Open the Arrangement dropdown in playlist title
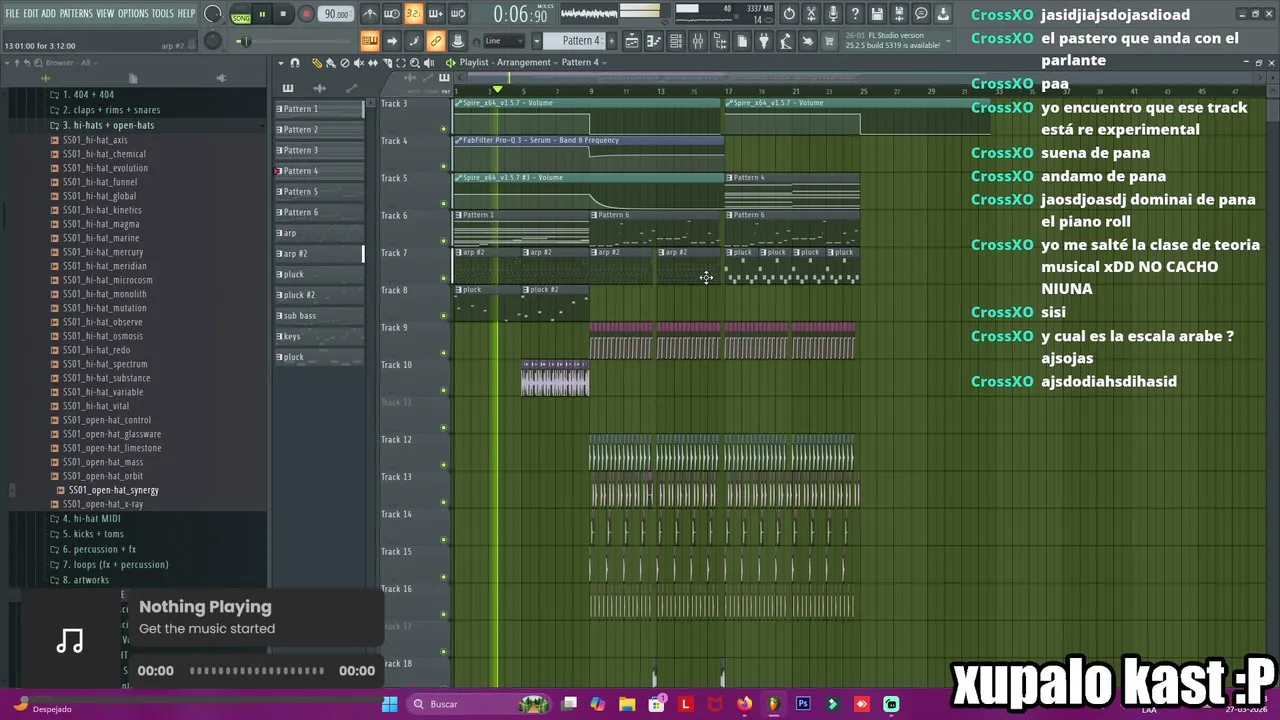This screenshot has width=1280, height=720. point(524,62)
